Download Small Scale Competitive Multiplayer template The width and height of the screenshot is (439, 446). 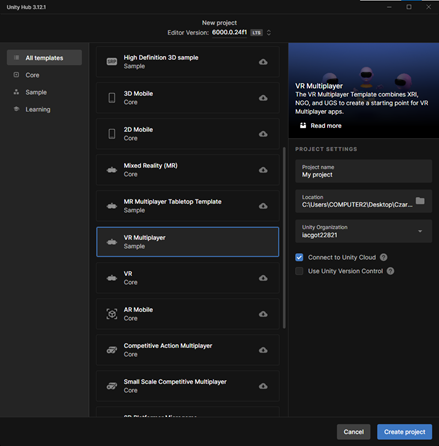click(x=263, y=386)
